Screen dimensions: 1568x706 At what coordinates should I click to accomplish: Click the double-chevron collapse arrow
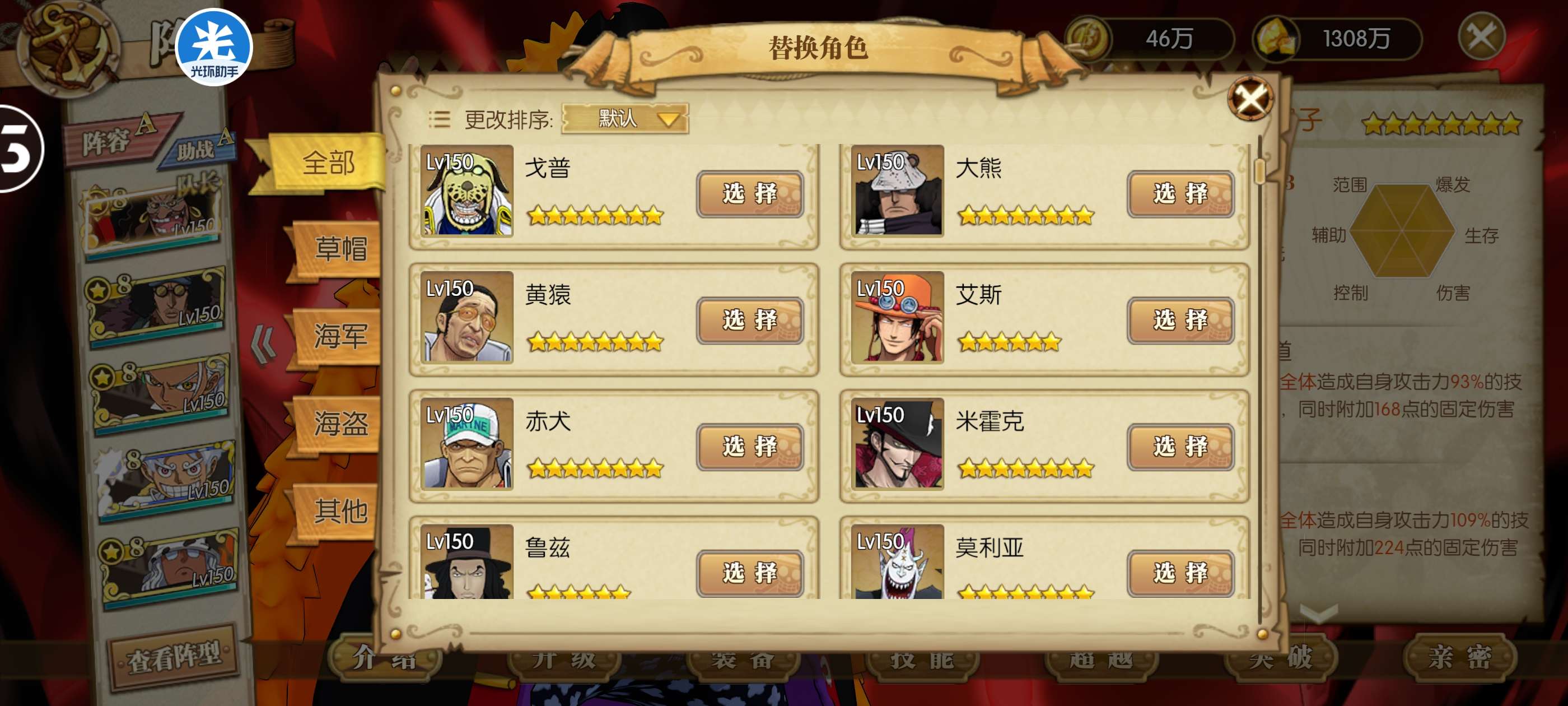pyautogui.click(x=264, y=345)
